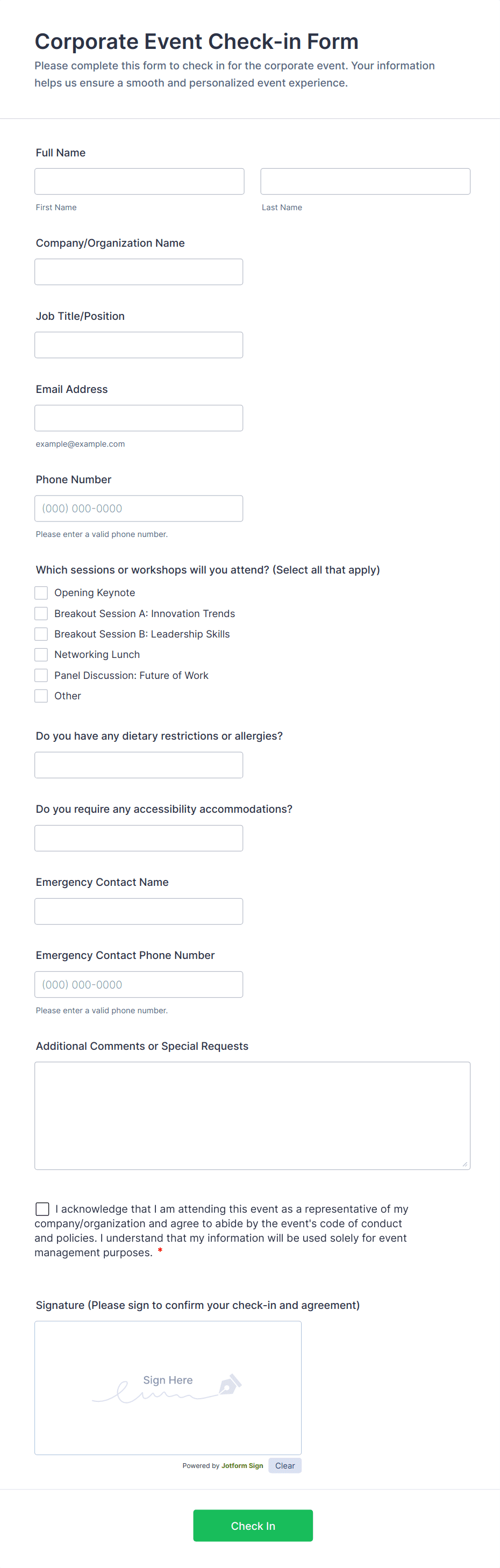The width and height of the screenshot is (500, 1568).
Task: Select Breakout Session A: Innovation Trends
Action: [41, 613]
